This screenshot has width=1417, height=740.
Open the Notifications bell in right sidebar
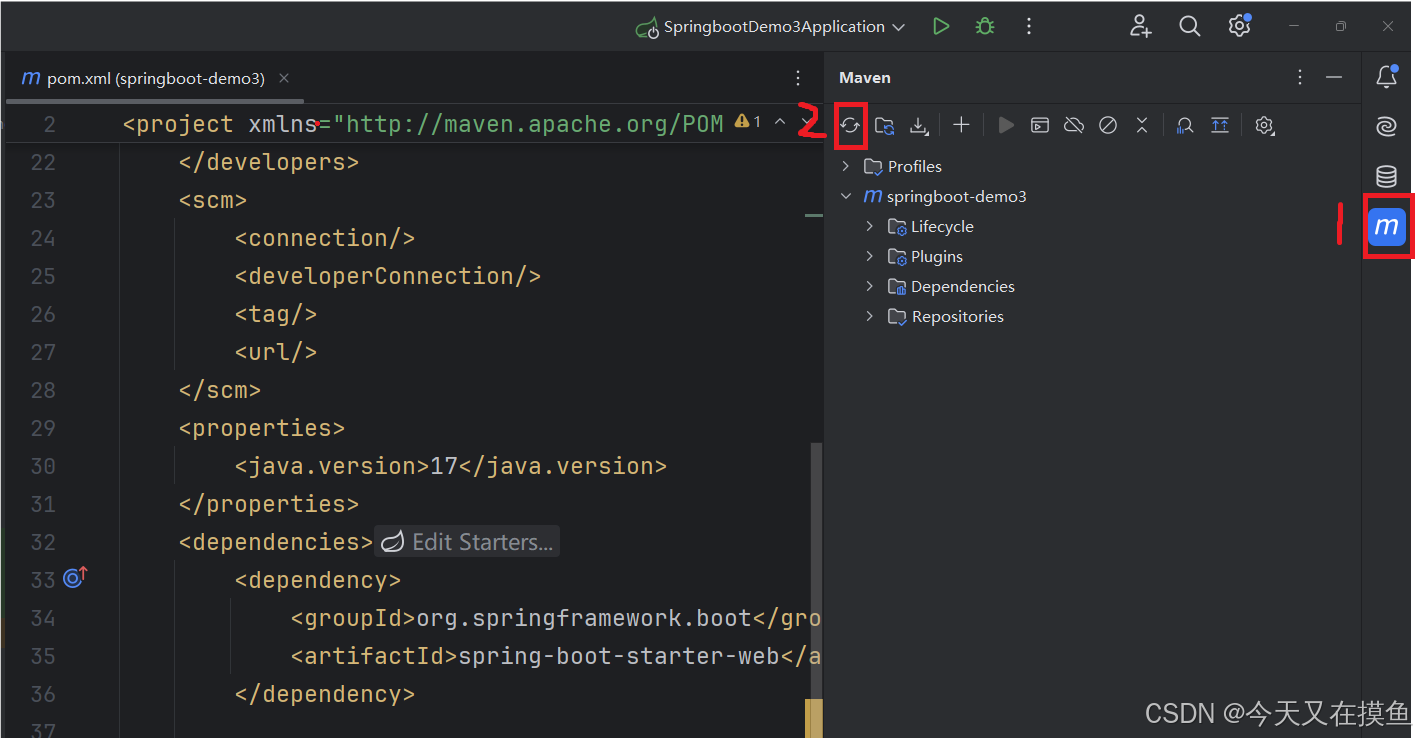click(1386, 76)
